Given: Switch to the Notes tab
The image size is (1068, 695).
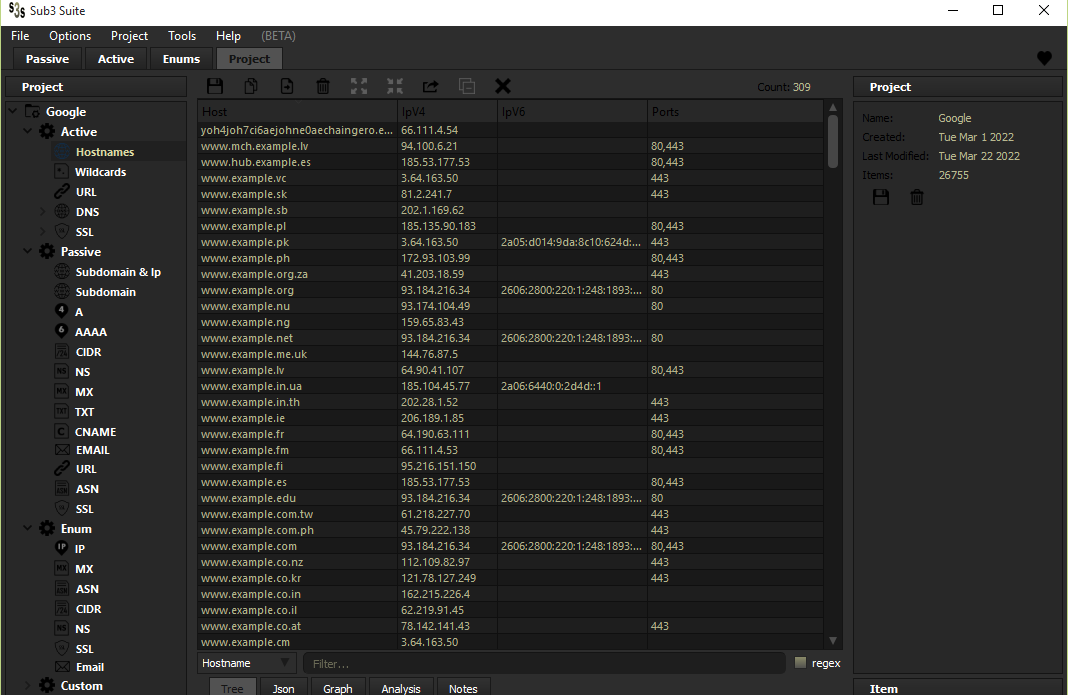Looking at the screenshot, I should (463, 688).
